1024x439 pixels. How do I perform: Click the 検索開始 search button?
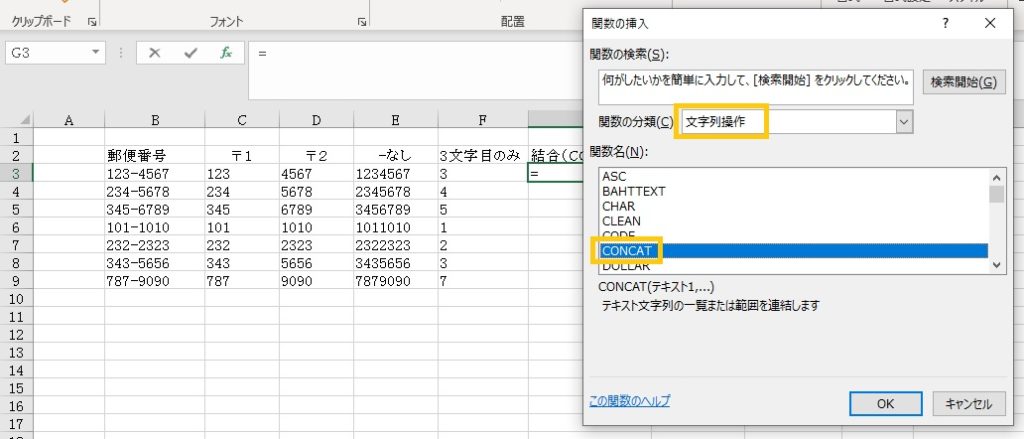[x=963, y=83]
